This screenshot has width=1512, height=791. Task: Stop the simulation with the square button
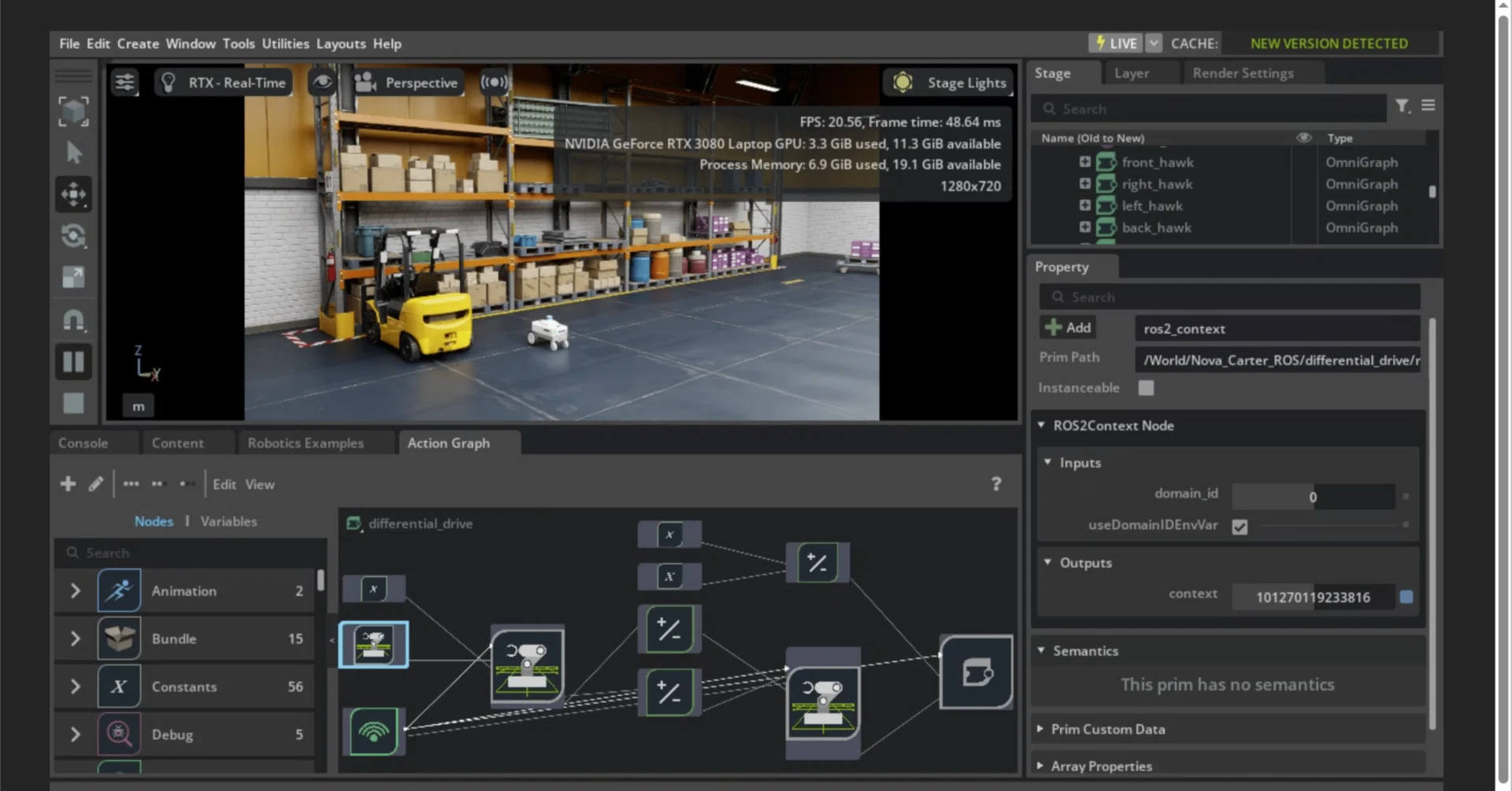coord(73,403)
